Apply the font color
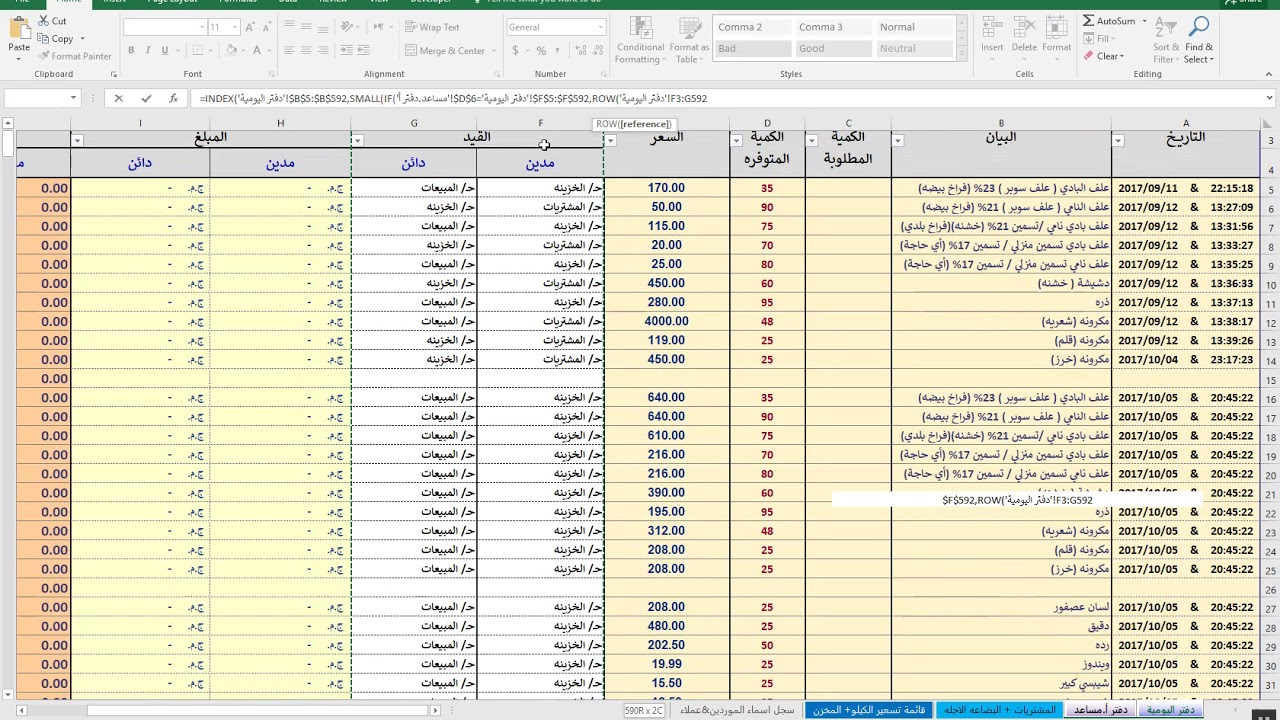Viewport: 1280px width, 720px height. 256,51
